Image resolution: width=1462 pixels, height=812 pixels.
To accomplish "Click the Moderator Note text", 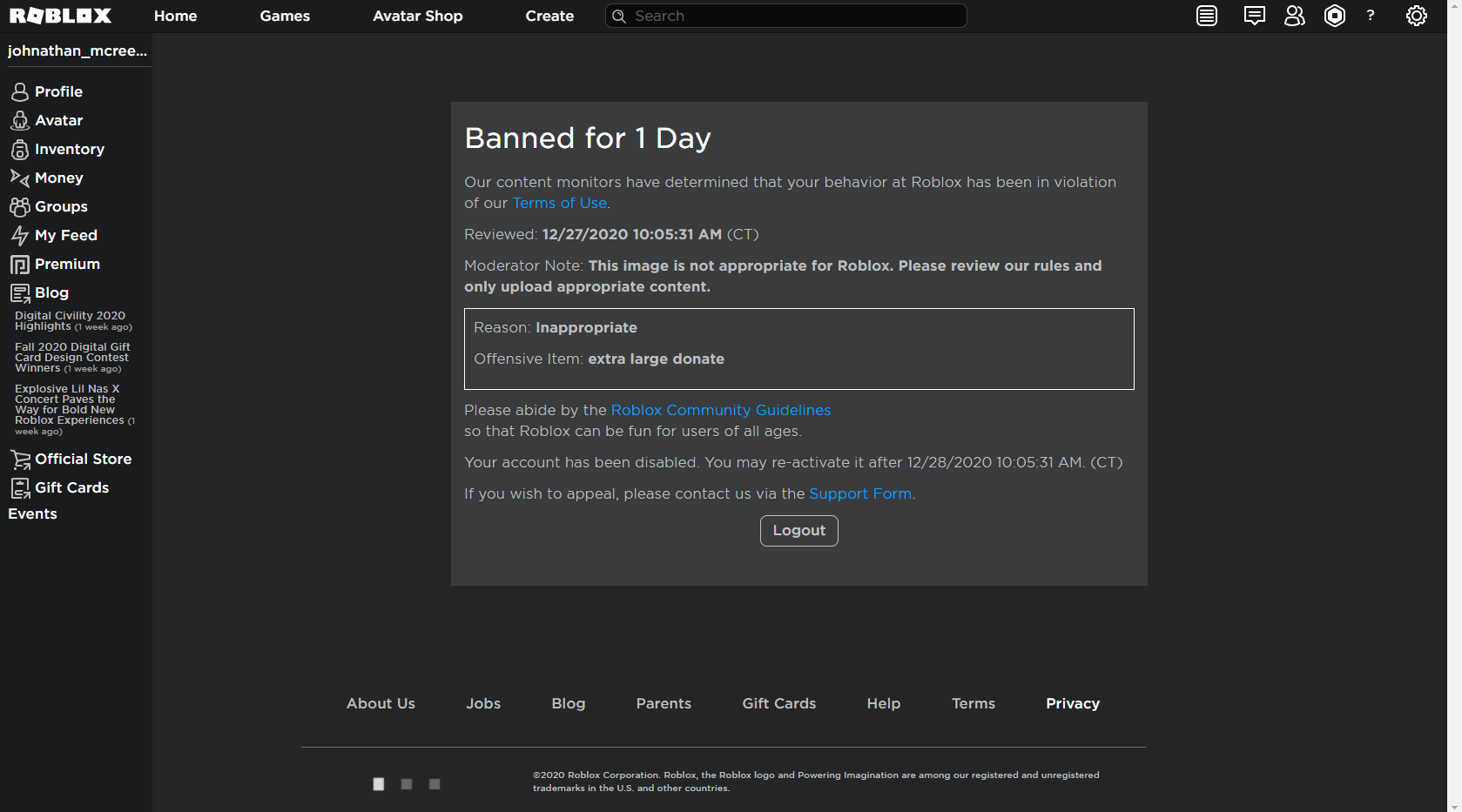I will pyautogui.click(x=783, y=276).
